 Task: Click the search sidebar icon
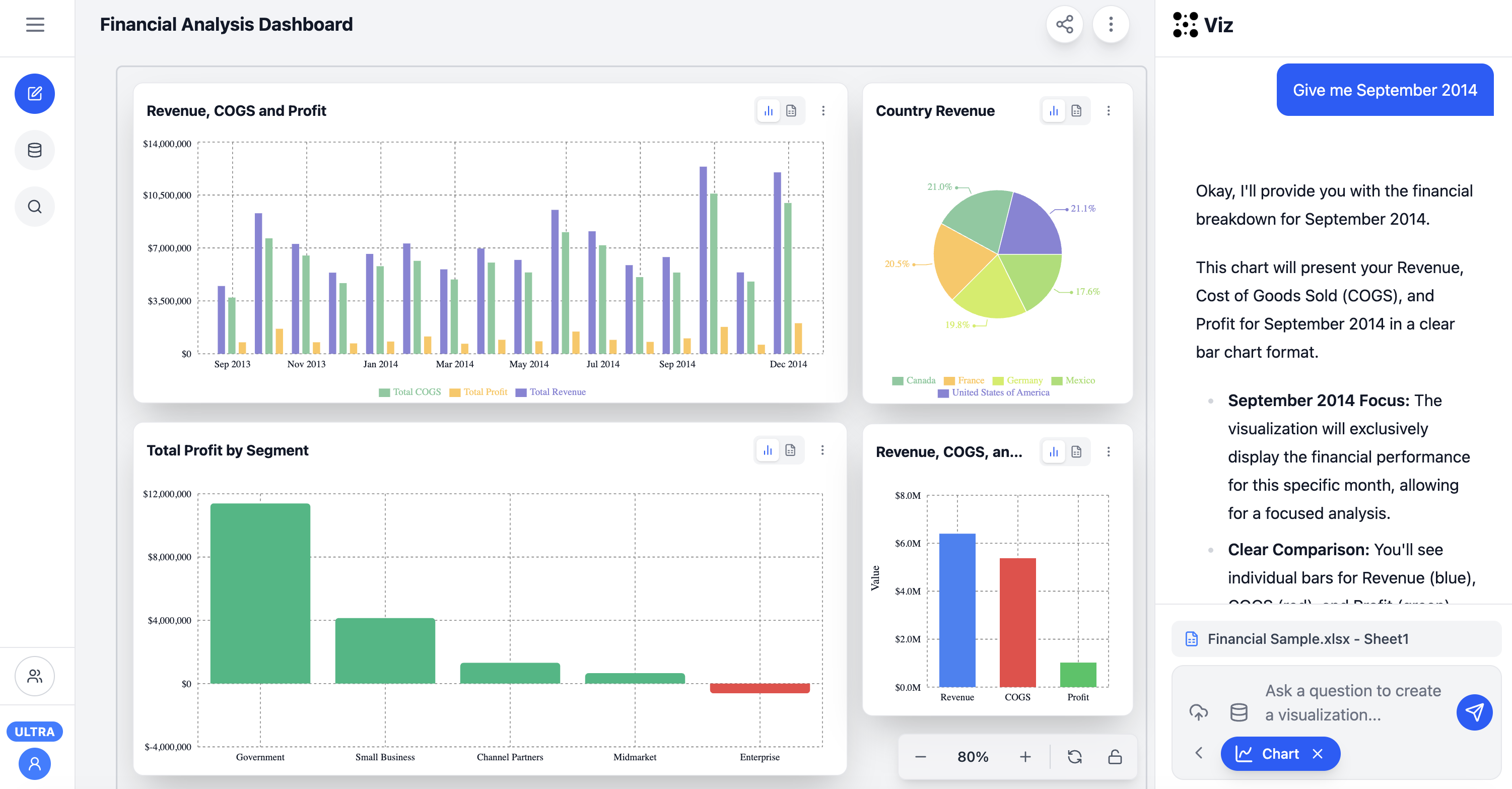pos(35,207)
